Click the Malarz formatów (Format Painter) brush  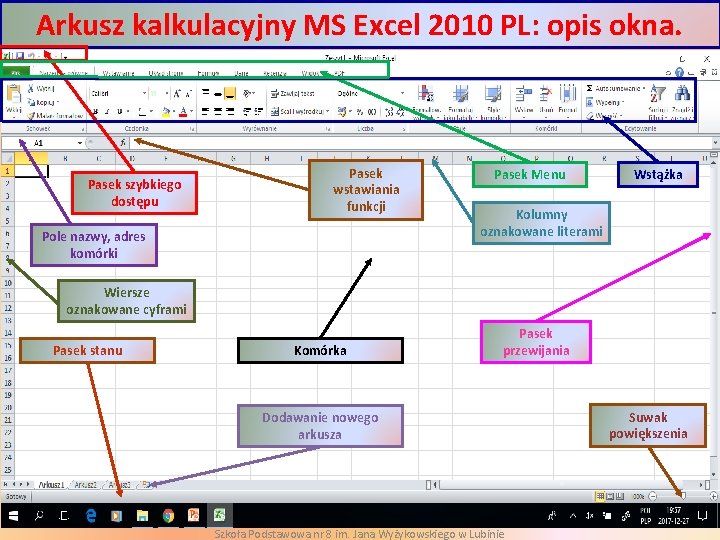55,116
